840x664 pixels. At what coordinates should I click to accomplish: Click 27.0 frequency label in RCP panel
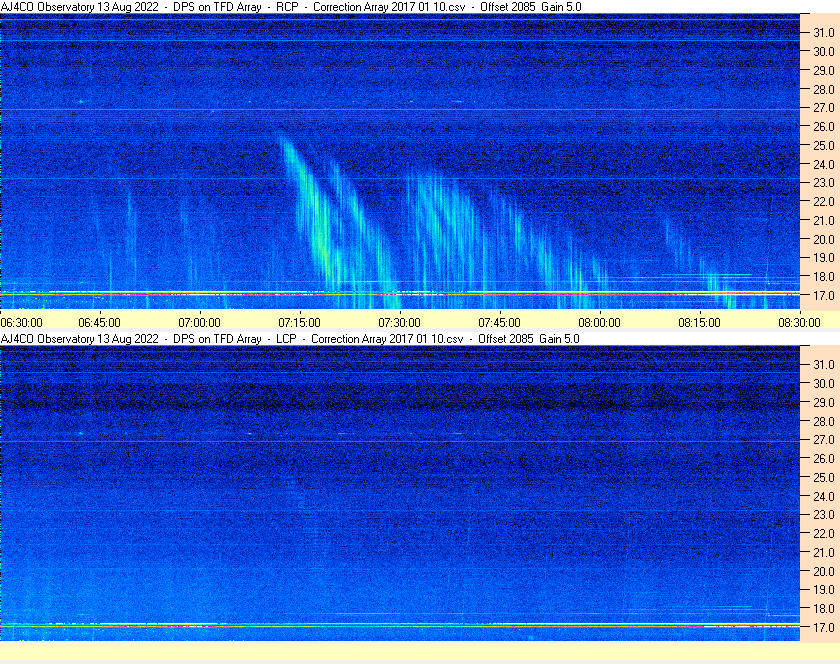(824, 108)
